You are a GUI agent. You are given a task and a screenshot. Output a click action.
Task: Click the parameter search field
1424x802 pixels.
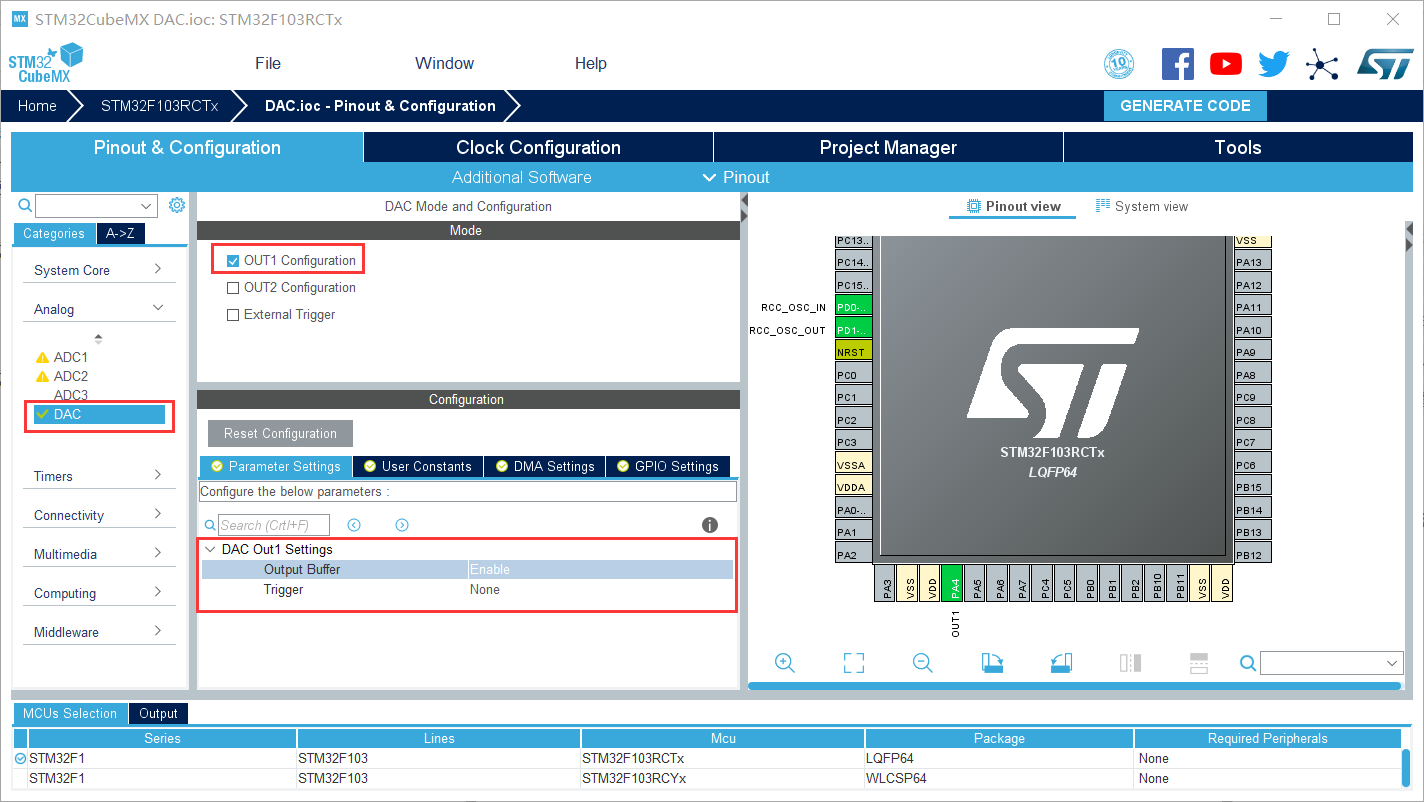click(x=274, y=525)
